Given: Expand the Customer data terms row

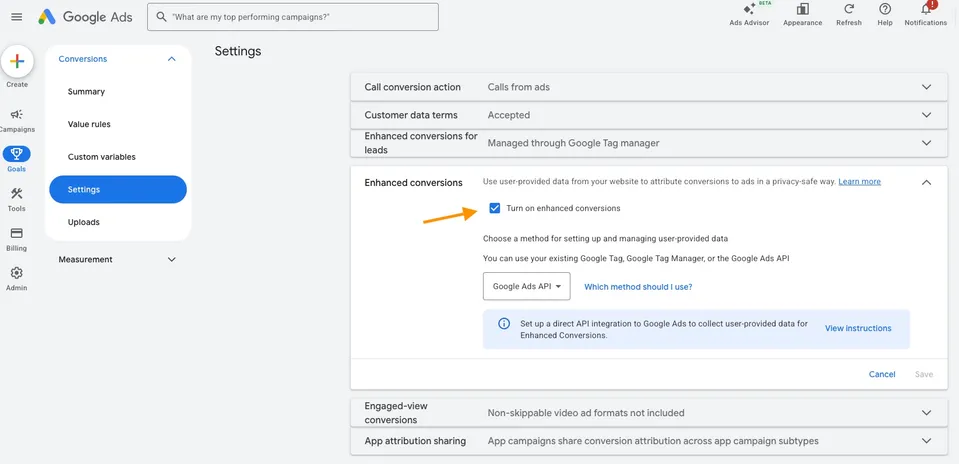Looking at the screenshot, I should pos(927,115).
